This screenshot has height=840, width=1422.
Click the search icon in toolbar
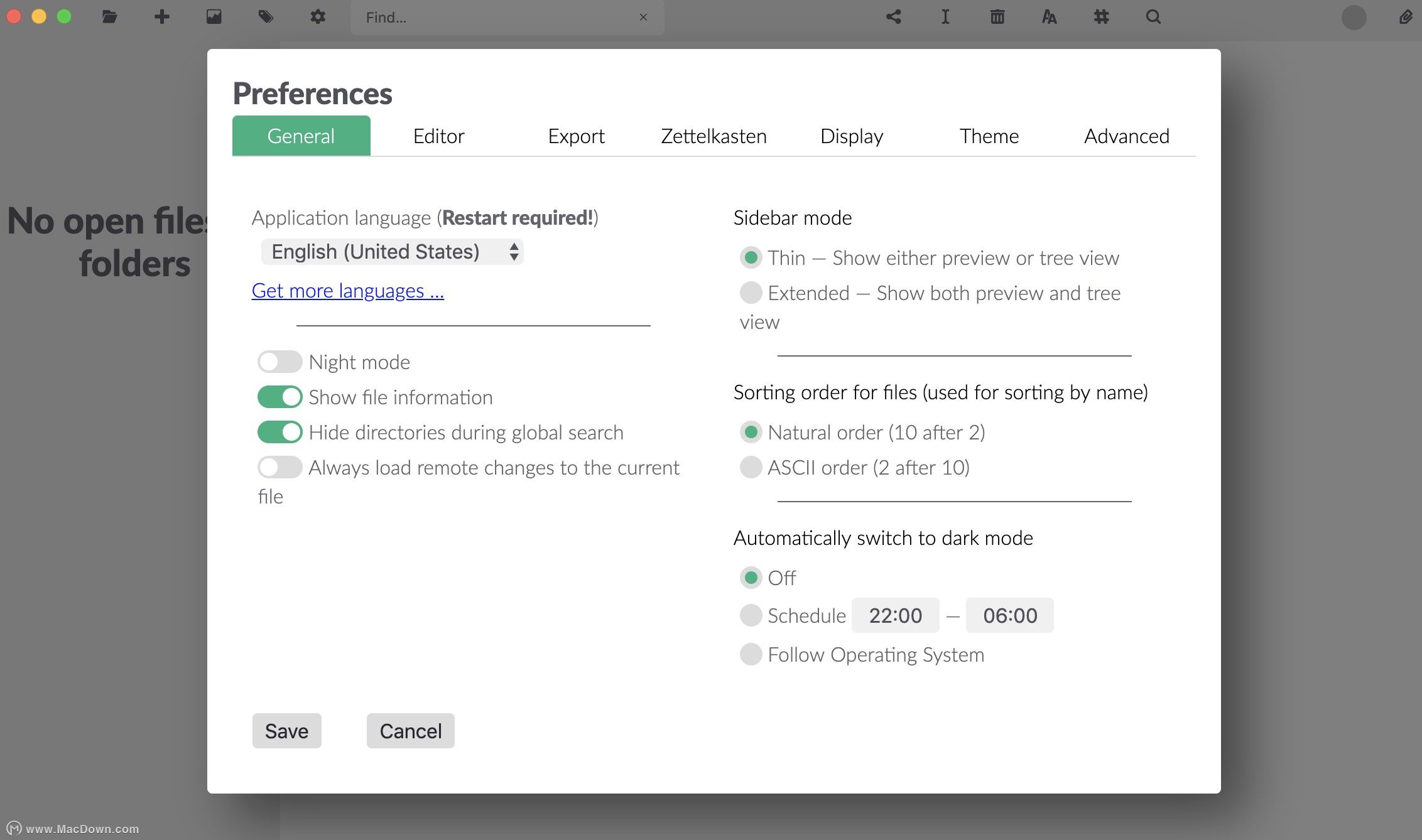pyautogui.click(x=1152, y=16)
